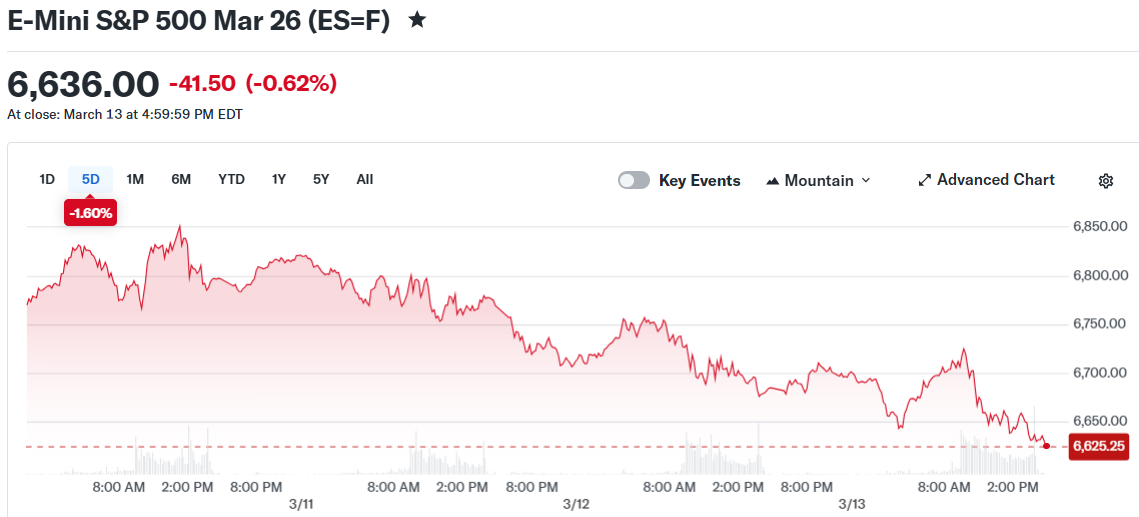Image resolution: width=1139 pixels, height=517 pixels.
Task: Open the Advanced Chart link
Action: point(986,180)
